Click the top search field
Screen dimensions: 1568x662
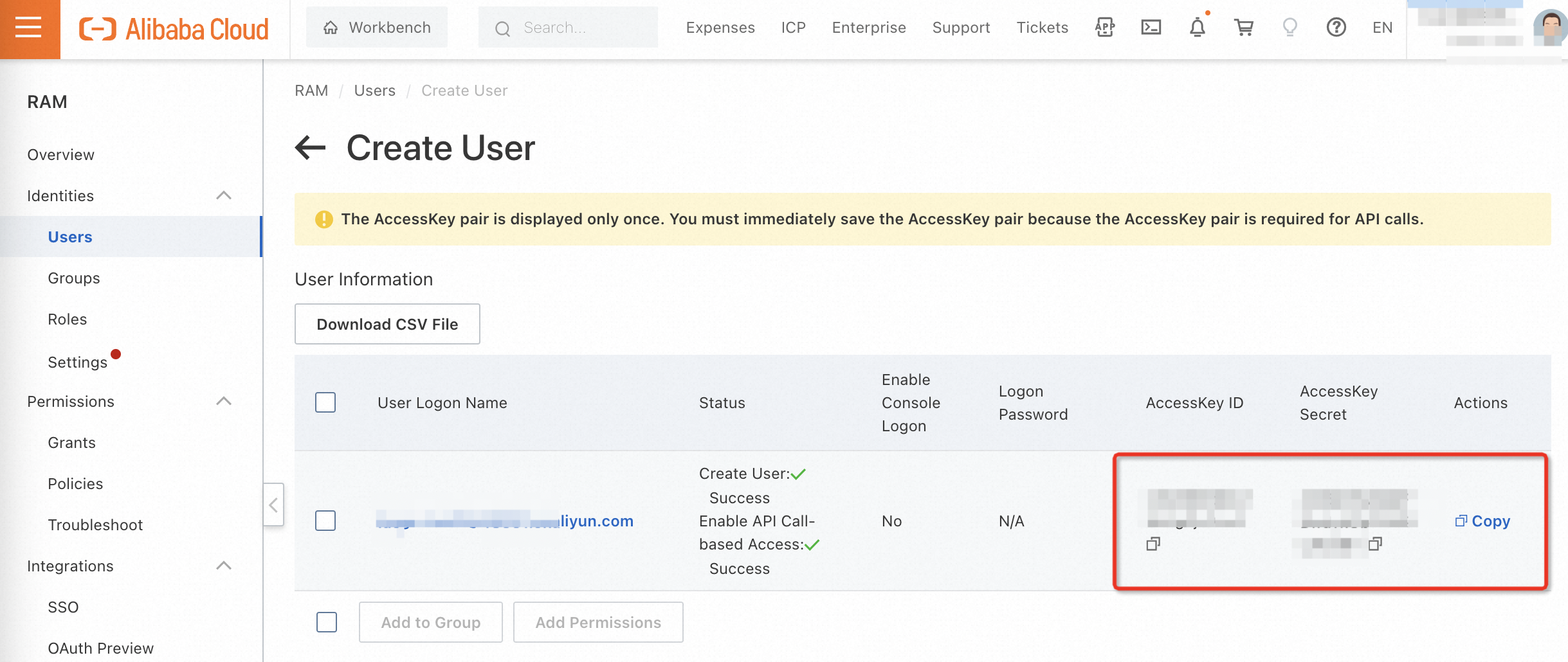pyautogui.click(x=568, y=28)
